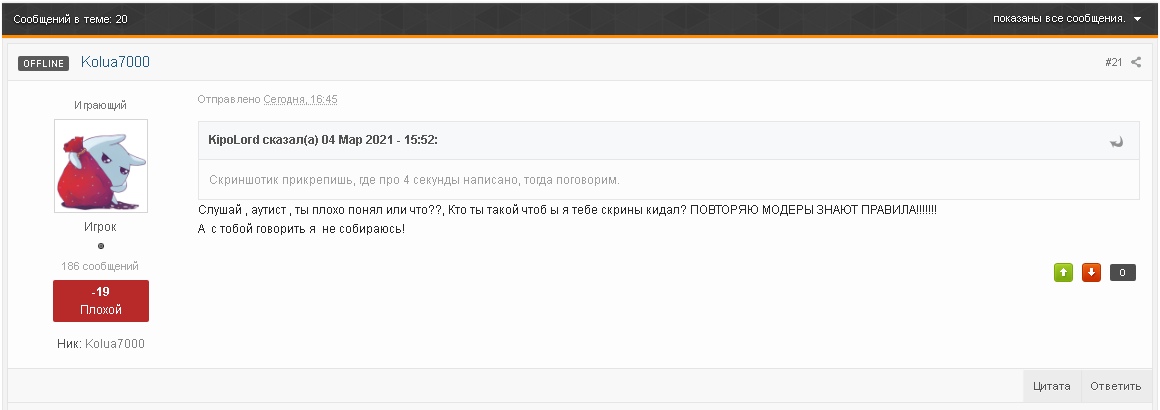1160x410 pixels.
Task: Click the KipoLord сказал(а) quote header
Action: pyautogui.click(x=323, y=140)
